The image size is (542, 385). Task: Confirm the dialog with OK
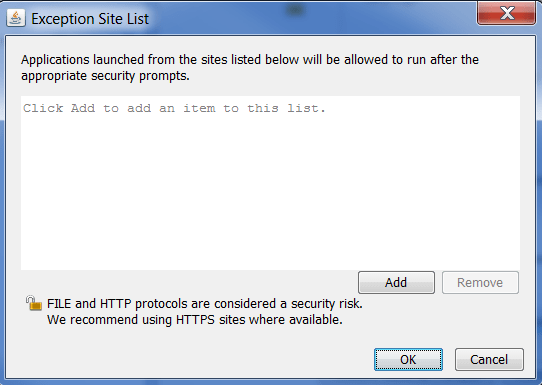tap(408, 359)
